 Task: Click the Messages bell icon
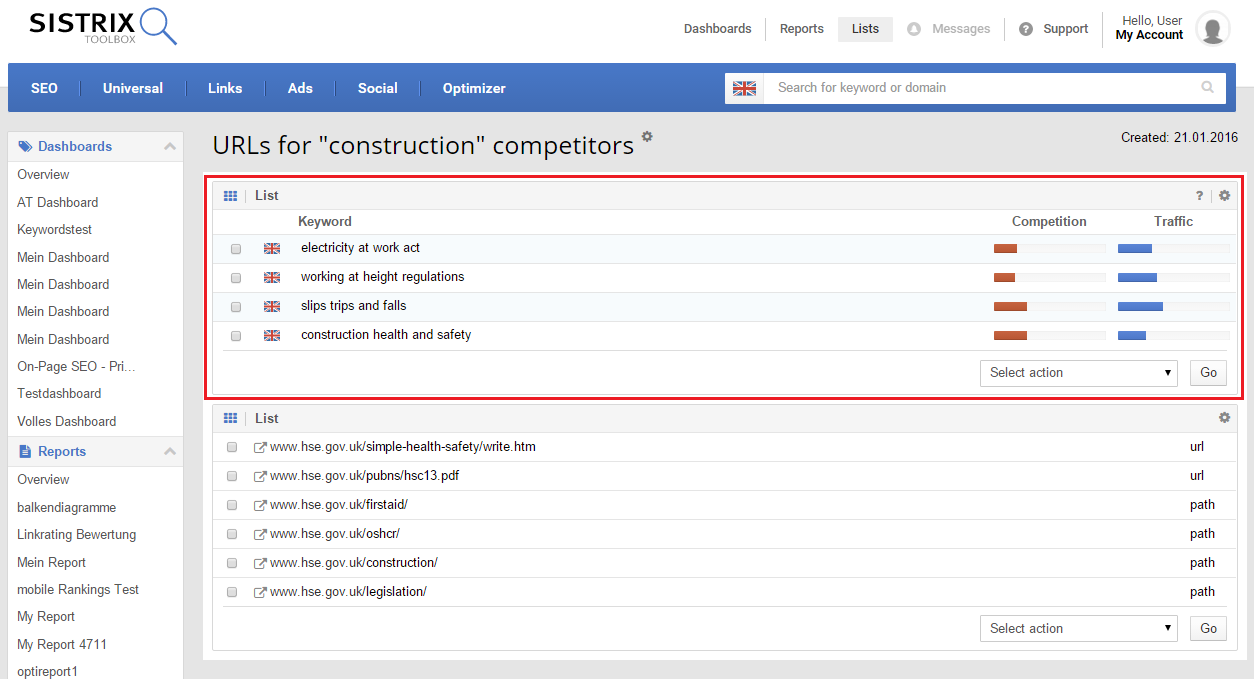click(914, 29)
